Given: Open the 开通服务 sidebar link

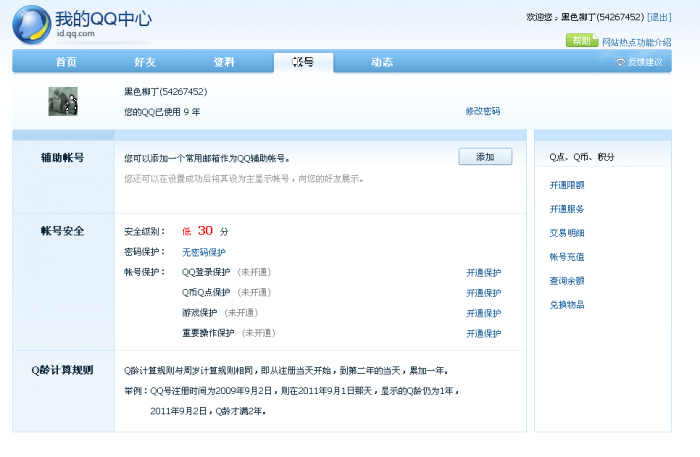Looking at the screenshot, I should (567, 209).
